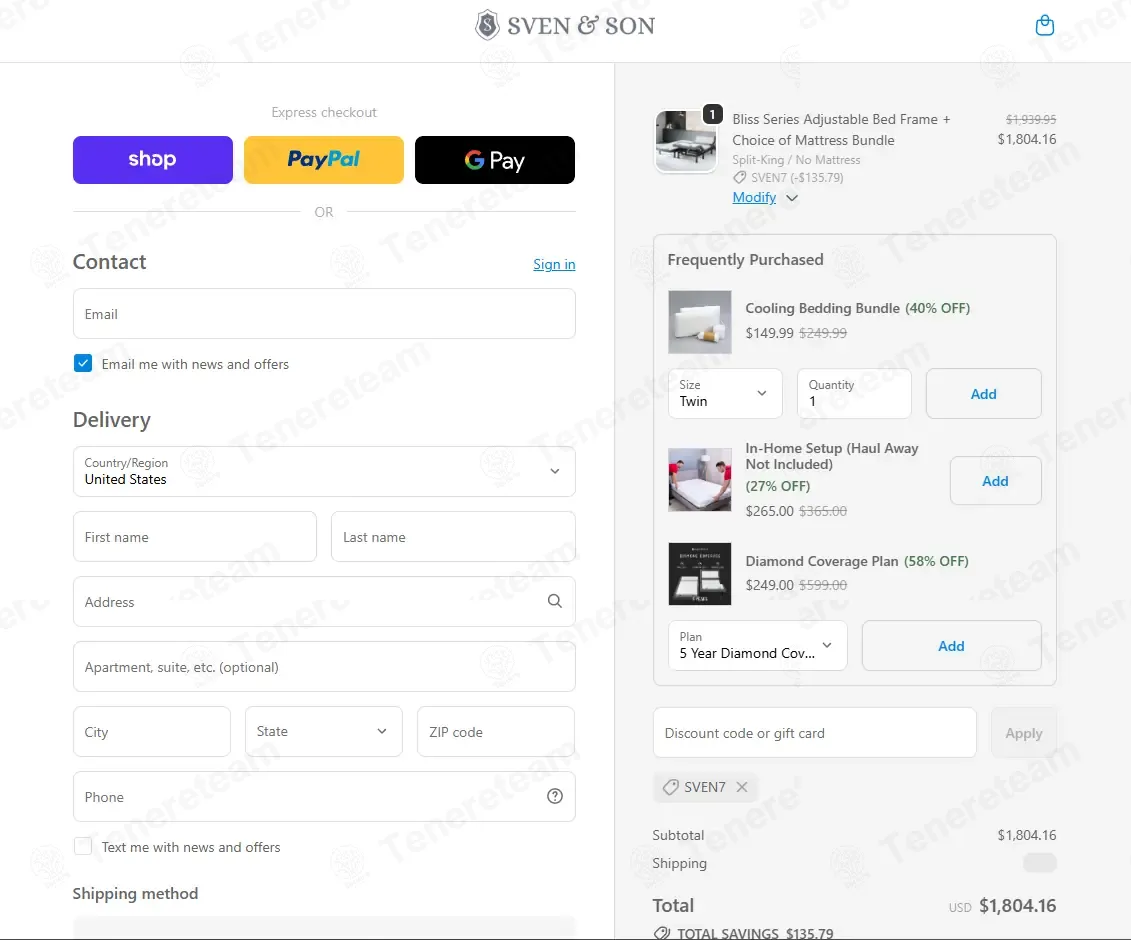
Task: Add Cooling Bedding Bundle to order
Action: click(983, 394)
